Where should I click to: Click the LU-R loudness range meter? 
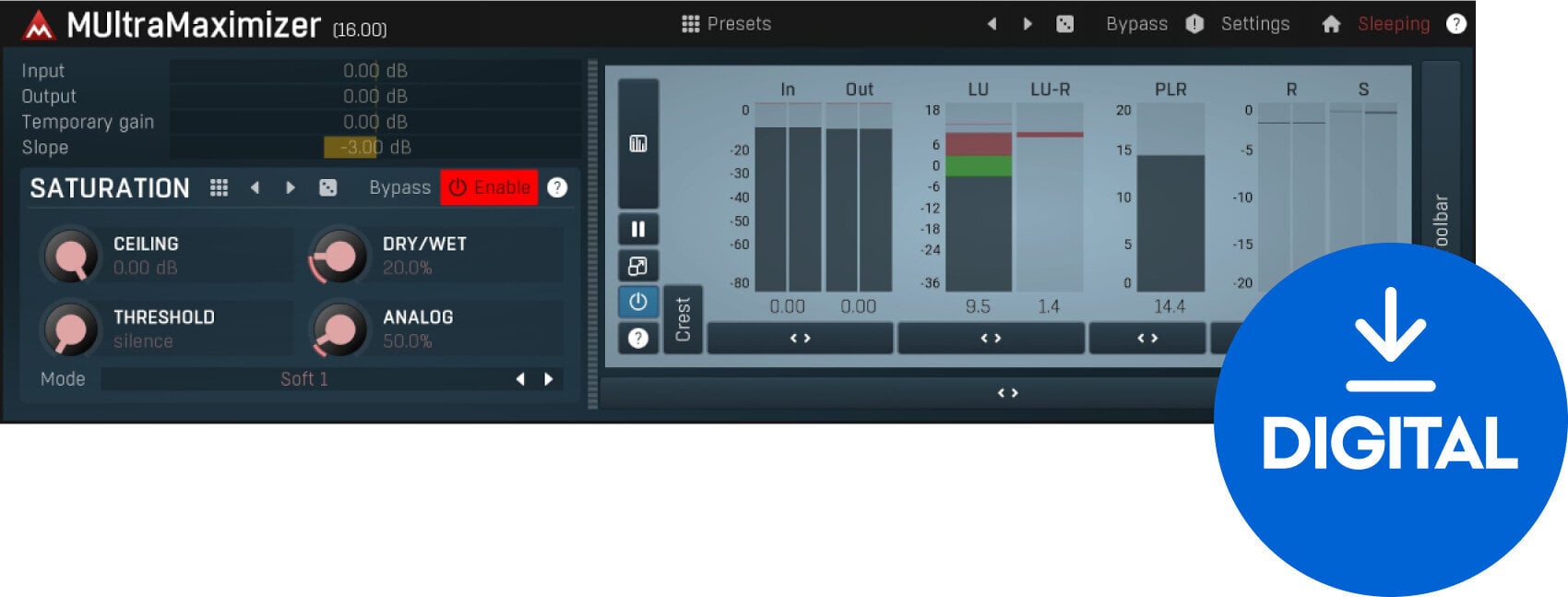point(1050,197)
